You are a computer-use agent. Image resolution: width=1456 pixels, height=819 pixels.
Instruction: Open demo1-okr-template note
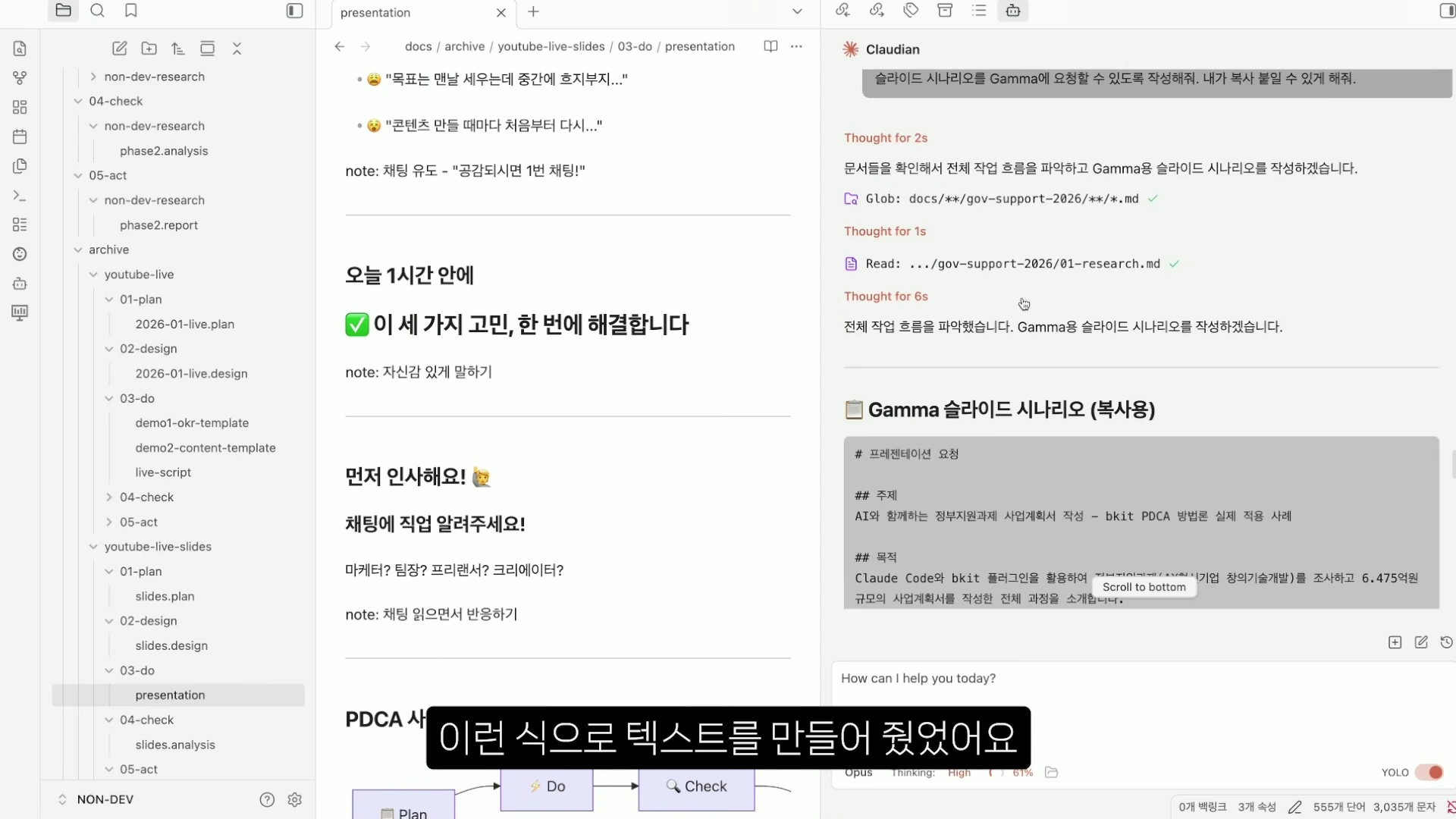[192, 423]
